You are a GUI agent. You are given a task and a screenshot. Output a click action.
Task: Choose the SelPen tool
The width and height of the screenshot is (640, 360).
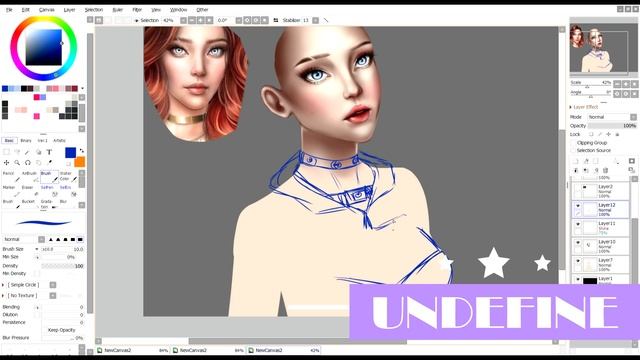pyautogui.click(x=49, y=190)
